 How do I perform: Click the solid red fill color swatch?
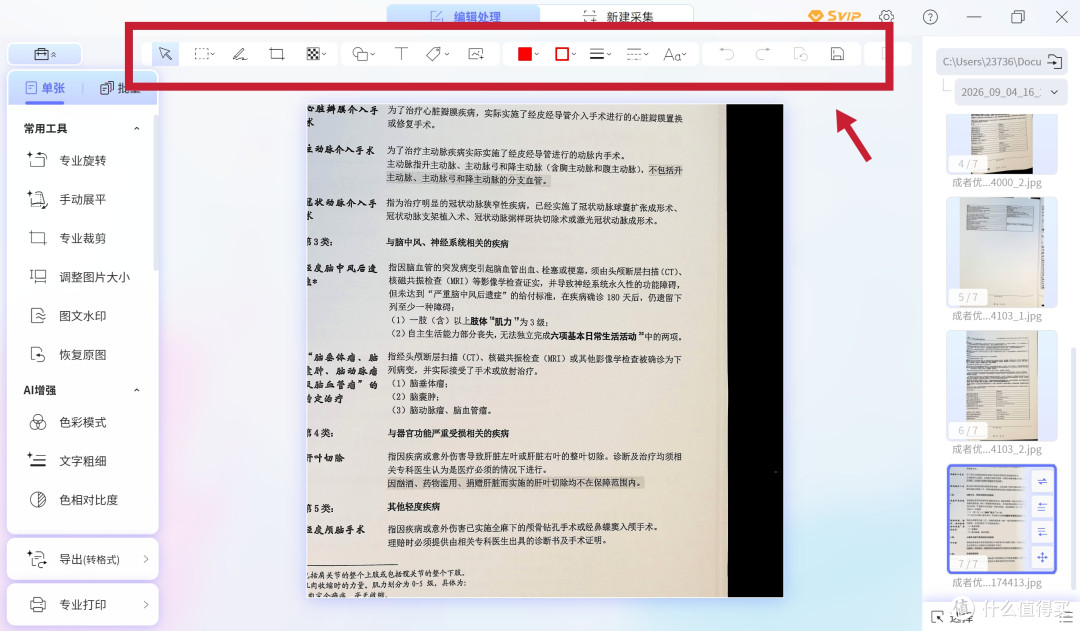525,54
